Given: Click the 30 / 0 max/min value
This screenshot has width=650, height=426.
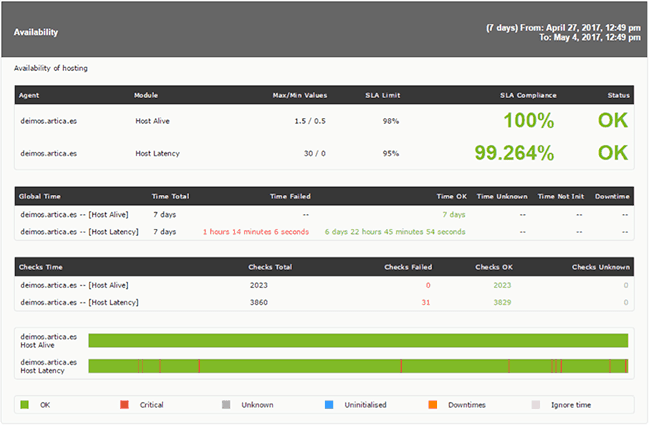Looking at the screenshot, I should click(315, 153).
